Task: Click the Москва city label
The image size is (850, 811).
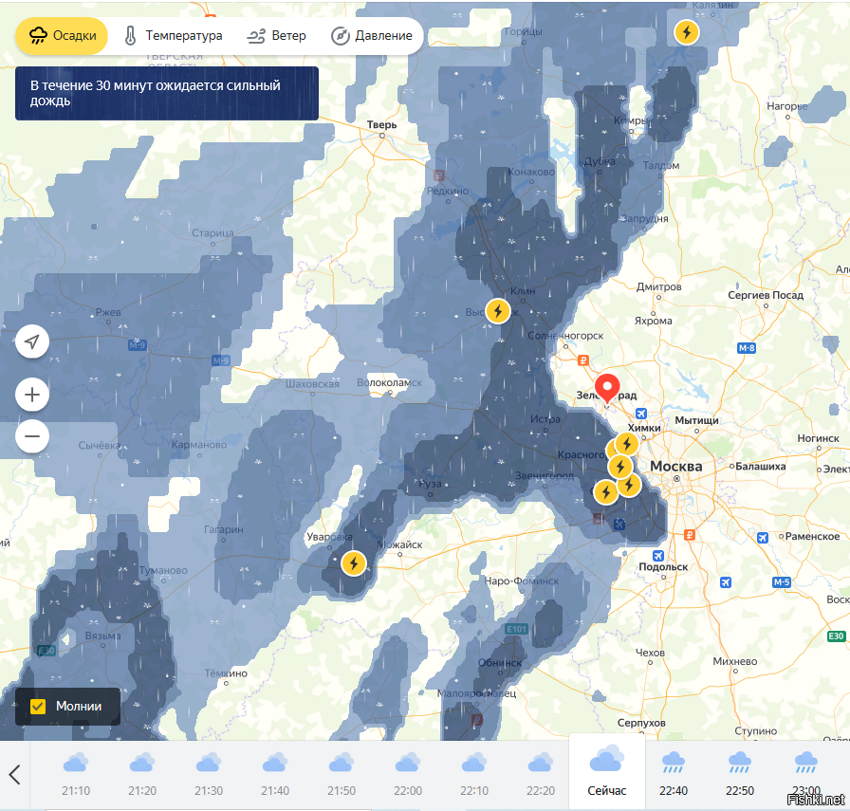Action: (x=676, y=467)
